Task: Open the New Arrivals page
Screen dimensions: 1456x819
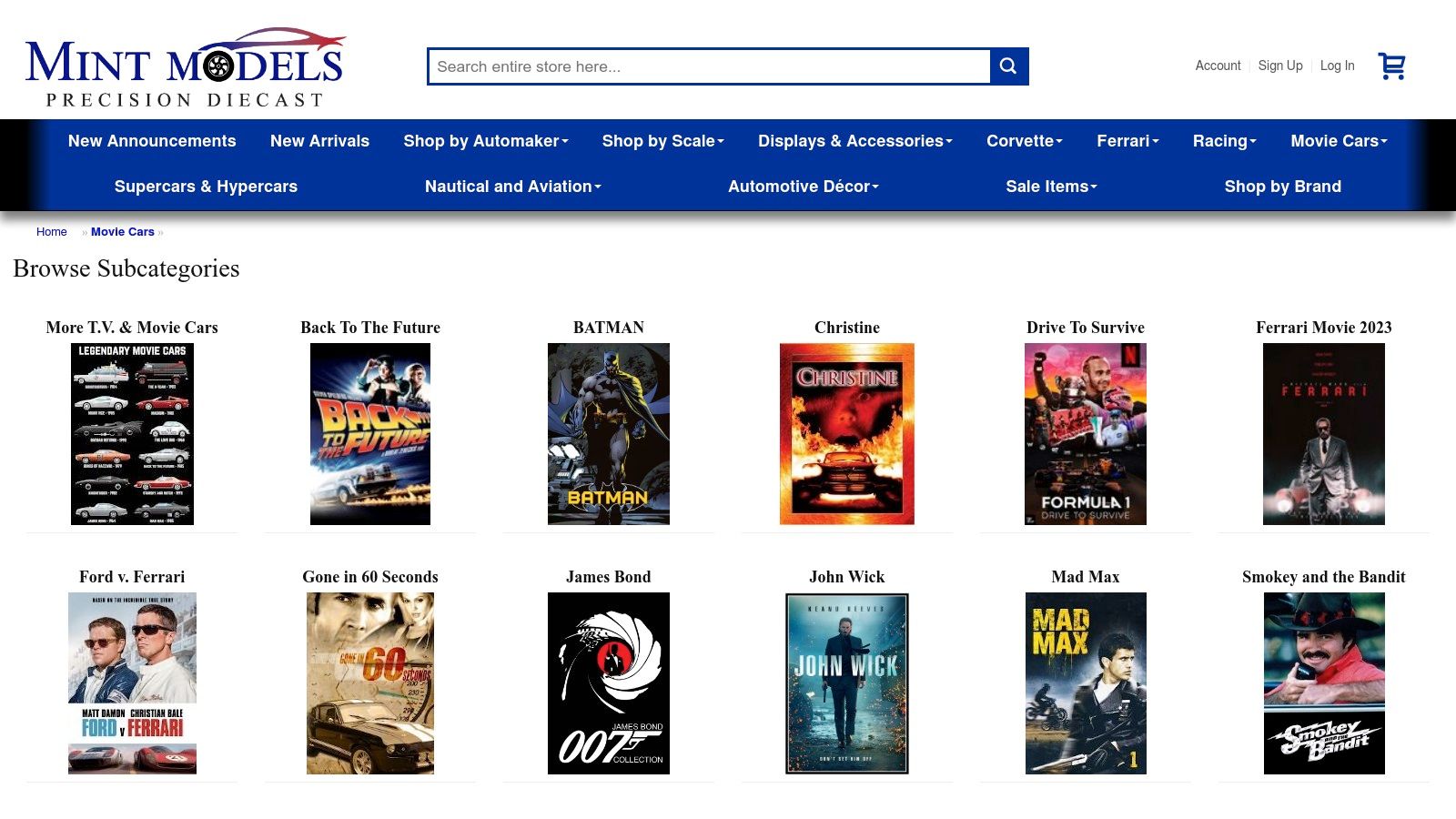Action: point(319,141)
